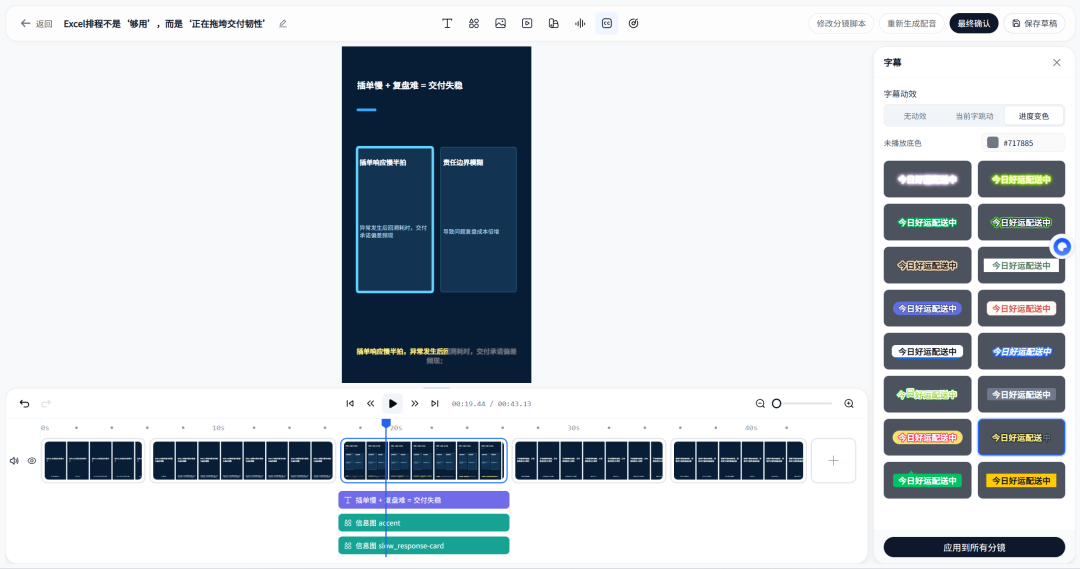Choose the green speech bubble subtitle style

[927, 480]
